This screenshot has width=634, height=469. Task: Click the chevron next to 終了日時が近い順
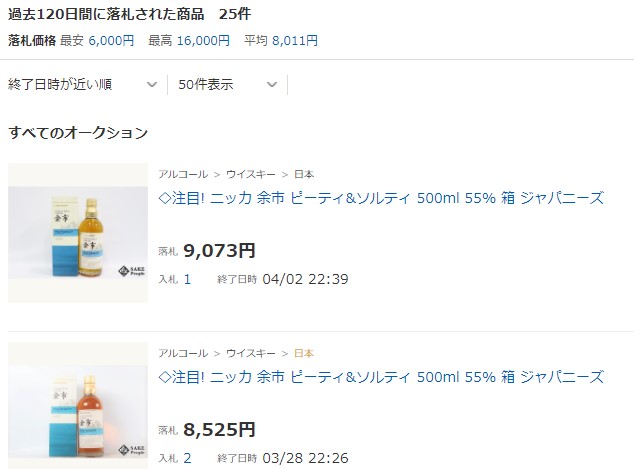pos(152,85)
